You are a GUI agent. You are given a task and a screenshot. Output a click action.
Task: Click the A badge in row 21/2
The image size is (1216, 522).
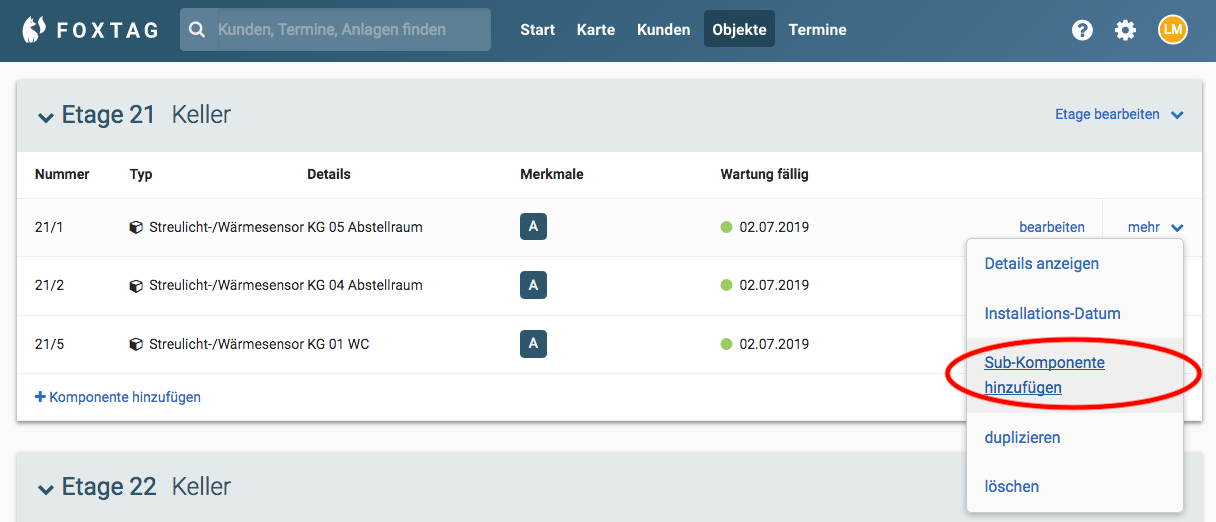(533, 286)
